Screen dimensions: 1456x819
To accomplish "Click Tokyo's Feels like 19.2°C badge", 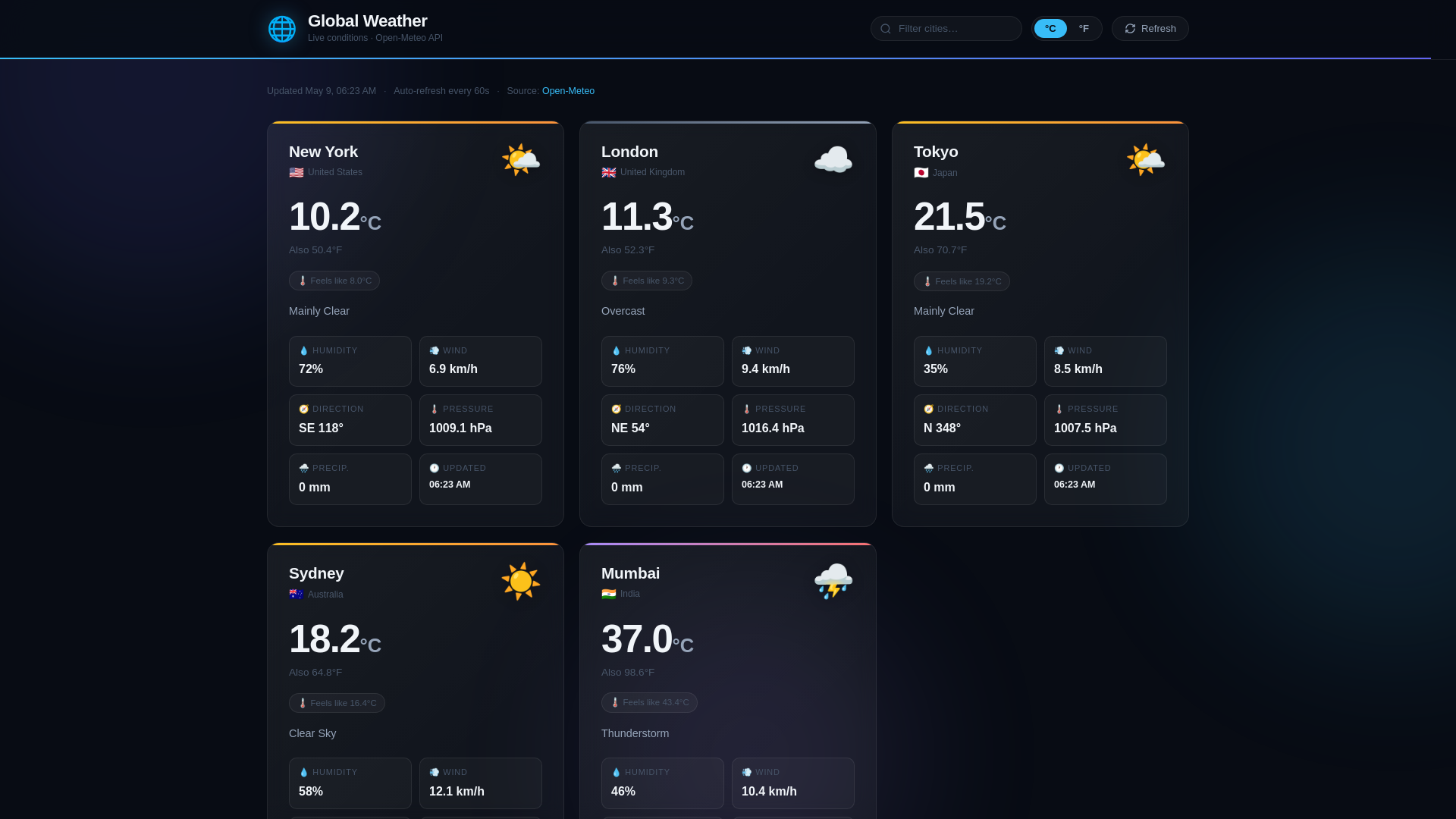I will (x=962, y=281).
